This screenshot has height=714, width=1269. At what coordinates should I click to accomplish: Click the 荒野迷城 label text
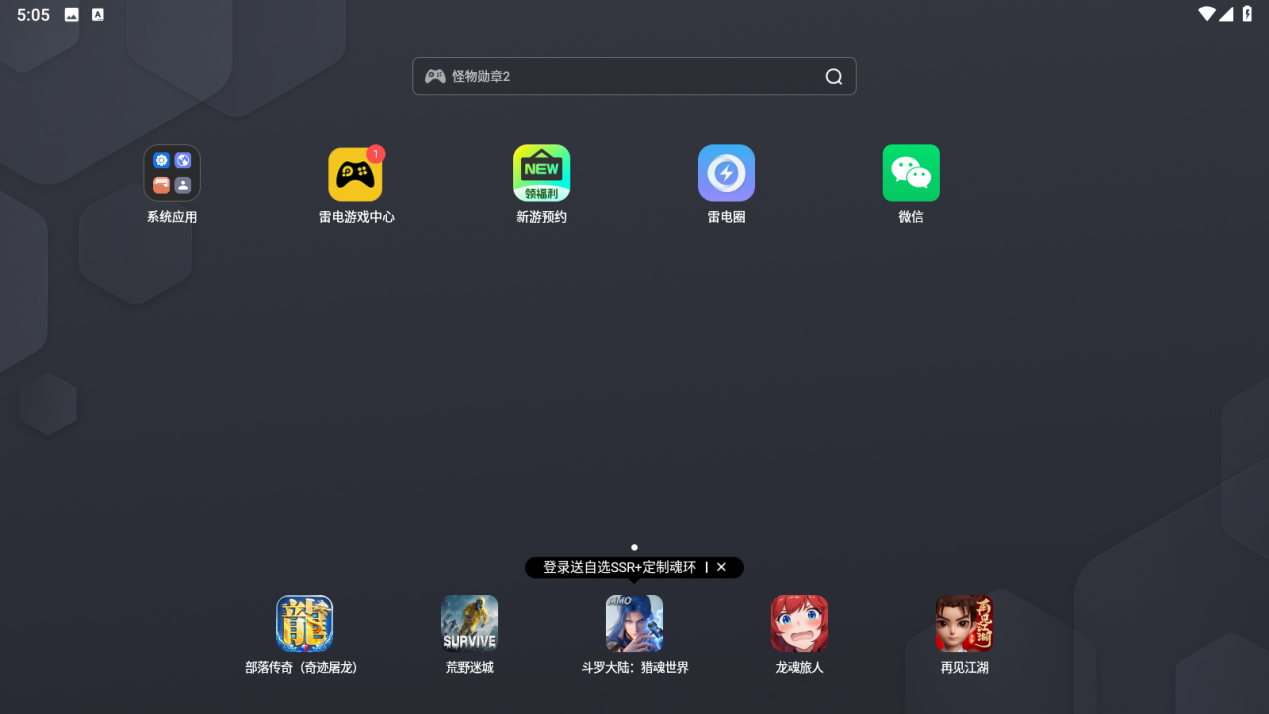coord(469,667)
